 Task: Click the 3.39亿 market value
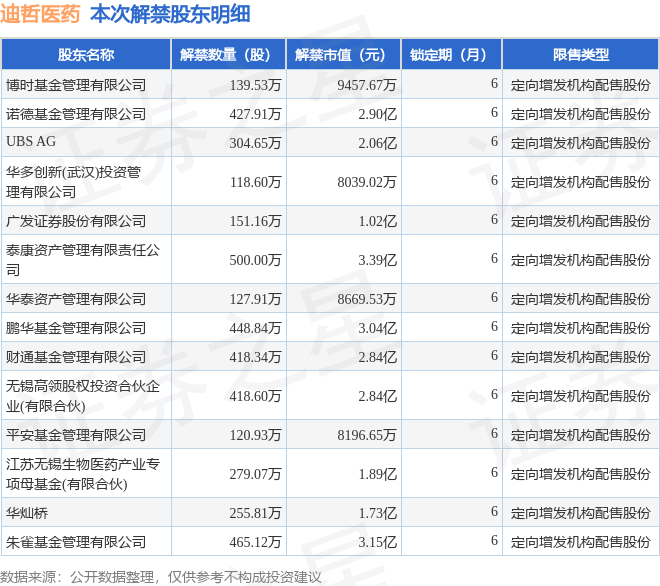coord(377,260)
